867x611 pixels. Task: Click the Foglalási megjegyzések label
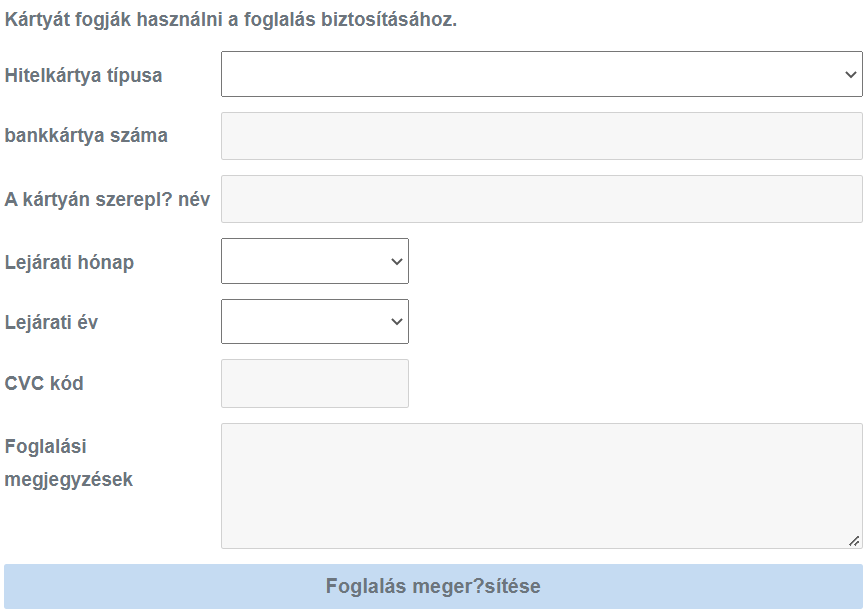[x=68, y=462]
